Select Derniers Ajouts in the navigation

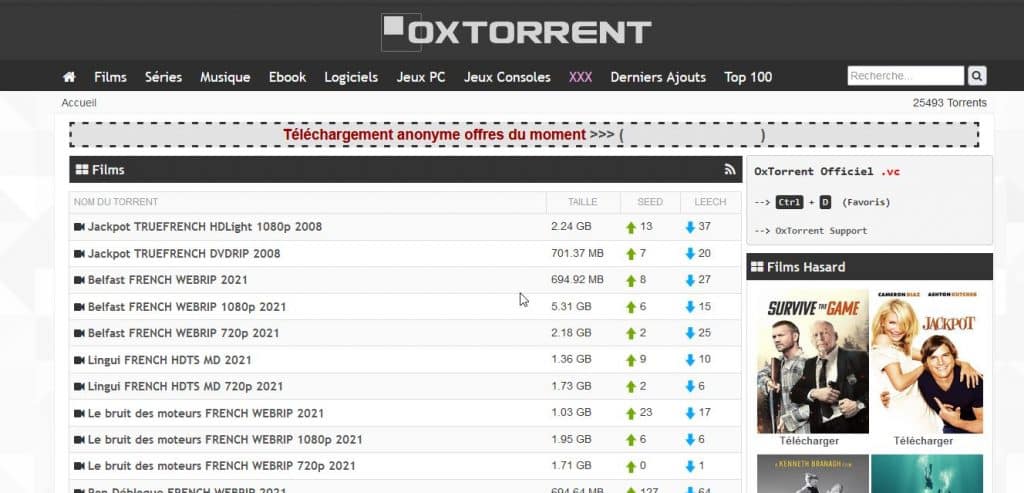point(657,77)
